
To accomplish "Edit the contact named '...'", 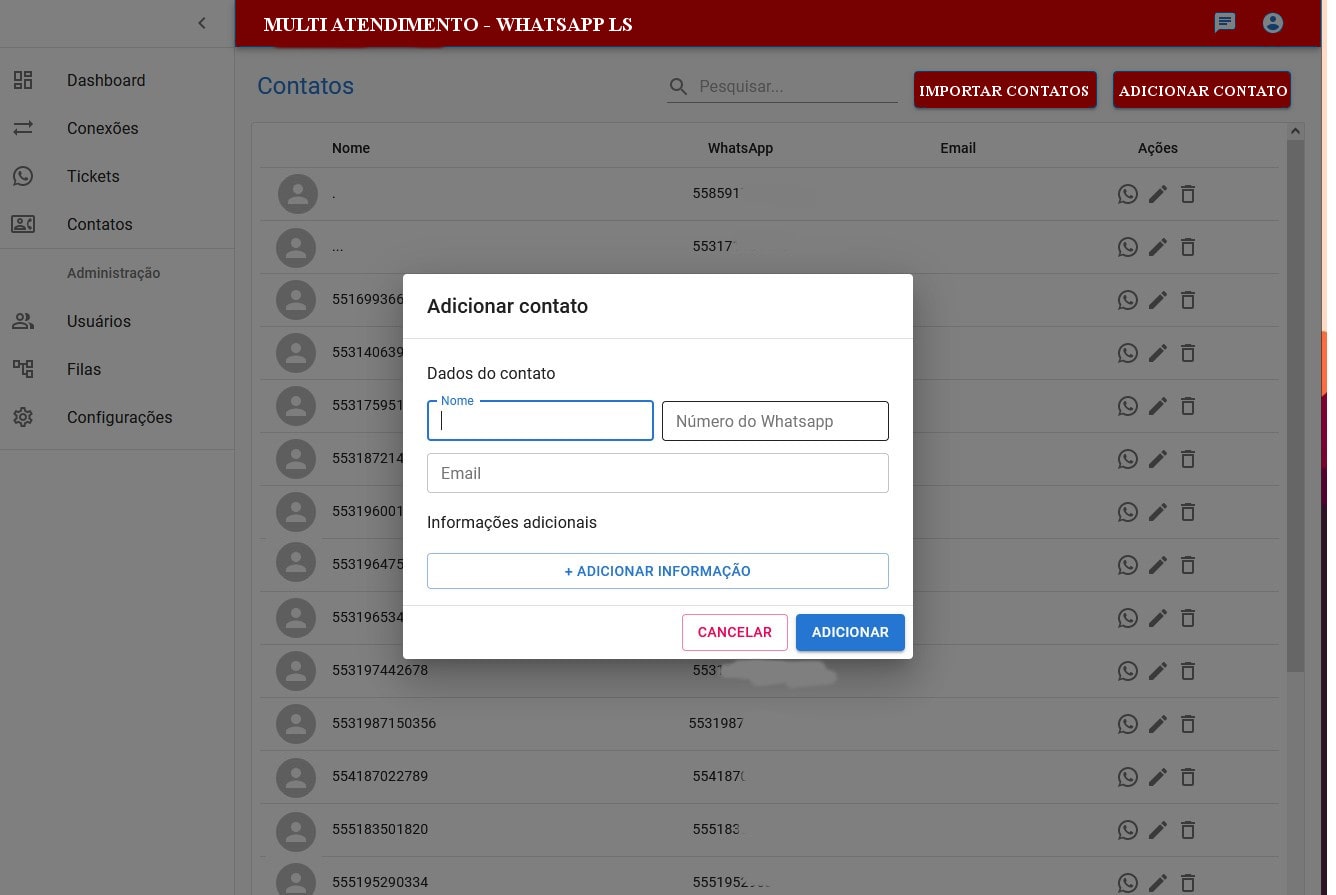I will tap(1158, 247).
